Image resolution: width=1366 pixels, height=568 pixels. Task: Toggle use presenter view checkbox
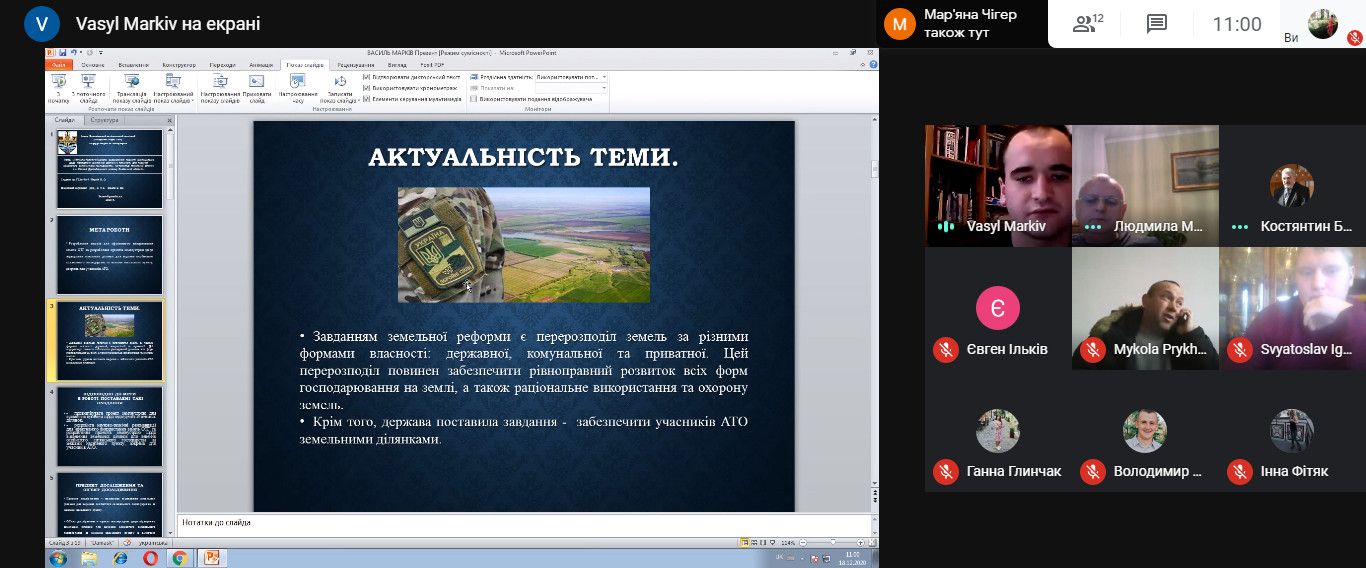click(474, 99)
